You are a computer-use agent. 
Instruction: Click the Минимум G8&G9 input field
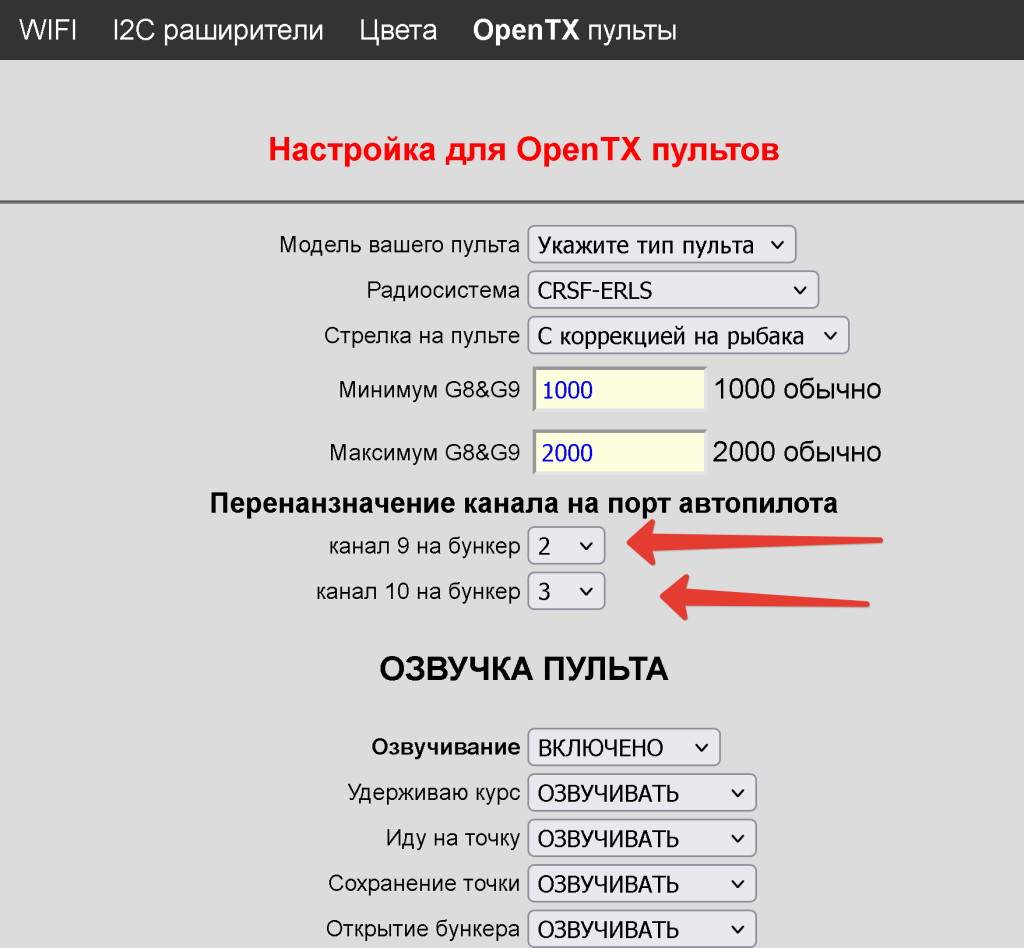point(619,389)
